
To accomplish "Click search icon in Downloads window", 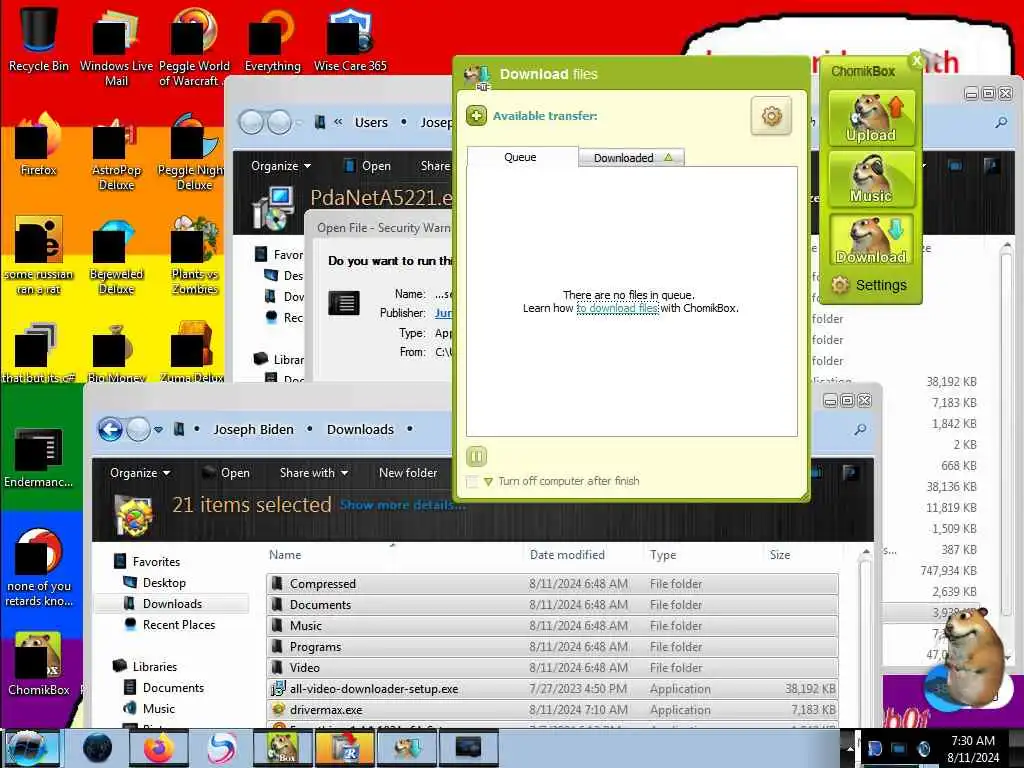I will (860, 430).
